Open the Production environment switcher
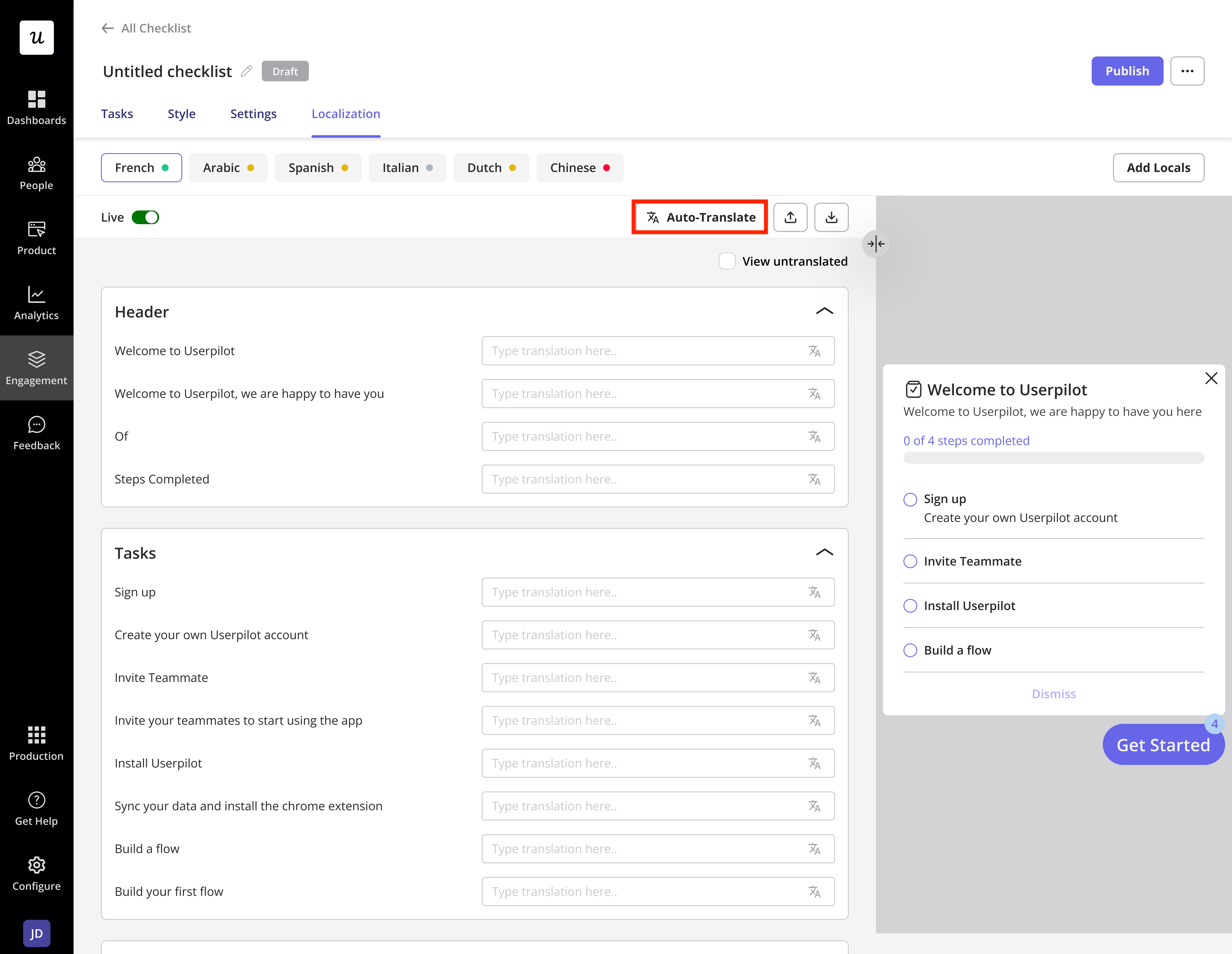Image resolution: width=1232 pixels, height=954 pixels. pos(37,744)
